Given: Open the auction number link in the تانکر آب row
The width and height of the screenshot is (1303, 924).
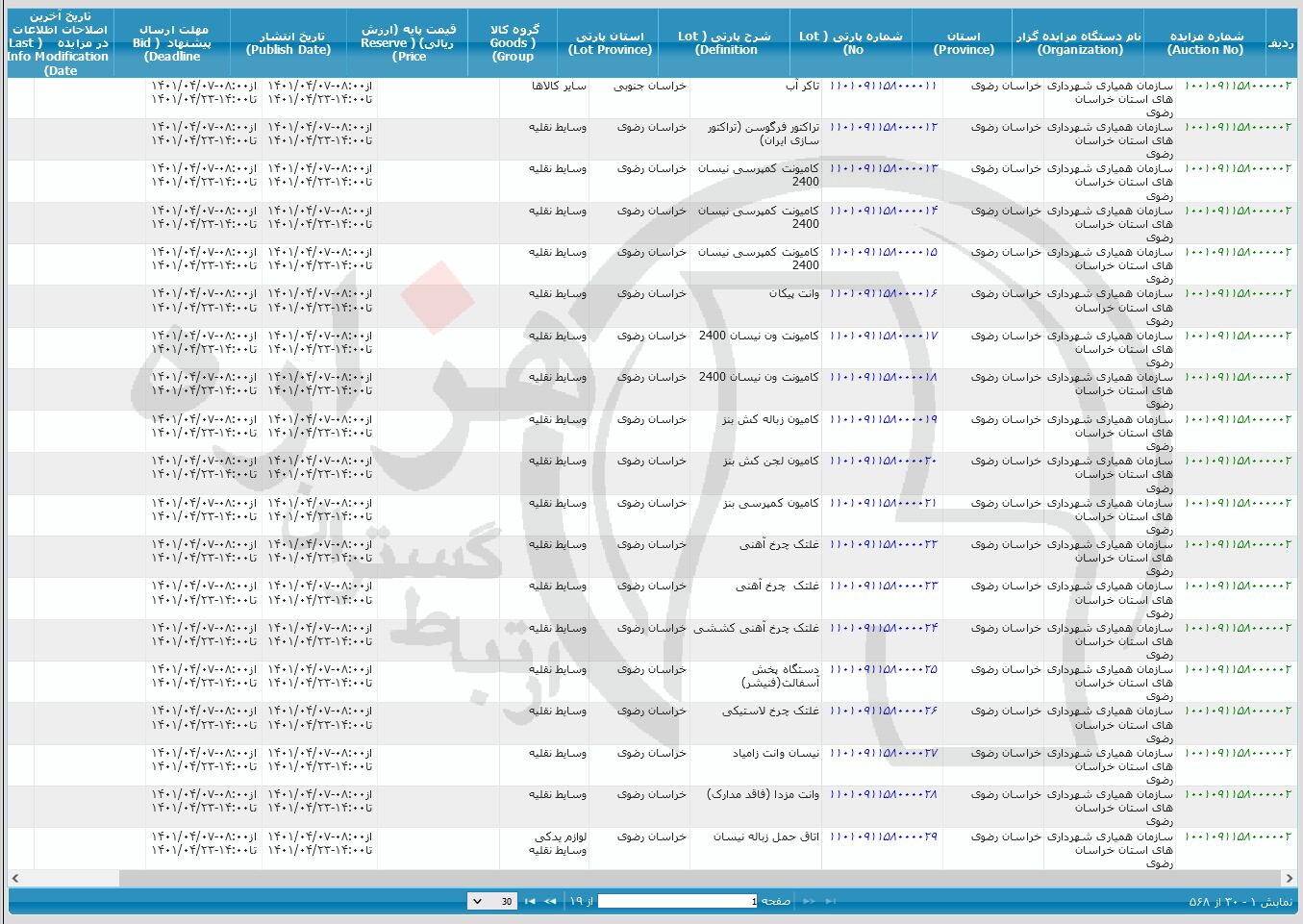Looking at the screenshot, I should [x=1238, y=86].
